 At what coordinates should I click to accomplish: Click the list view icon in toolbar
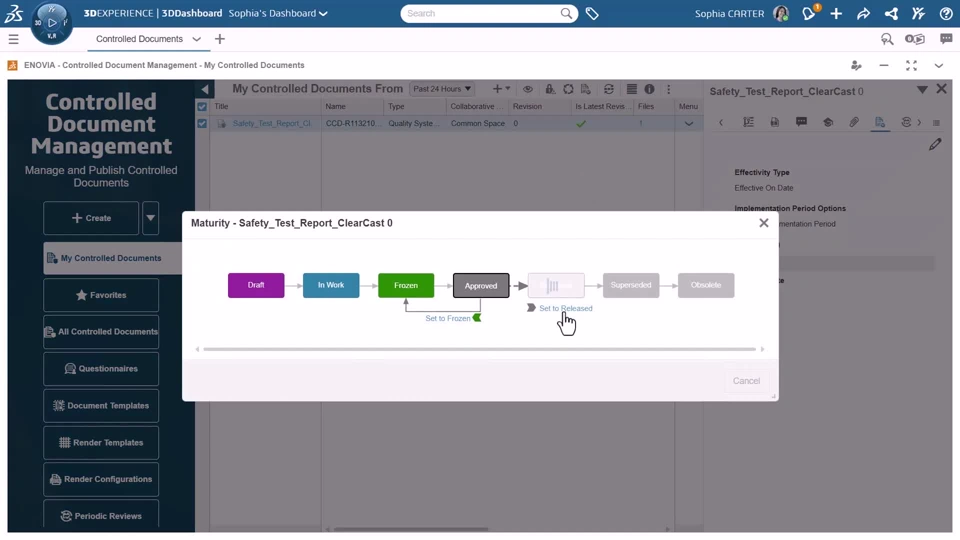pyautogui.click(x=631, y=89)
